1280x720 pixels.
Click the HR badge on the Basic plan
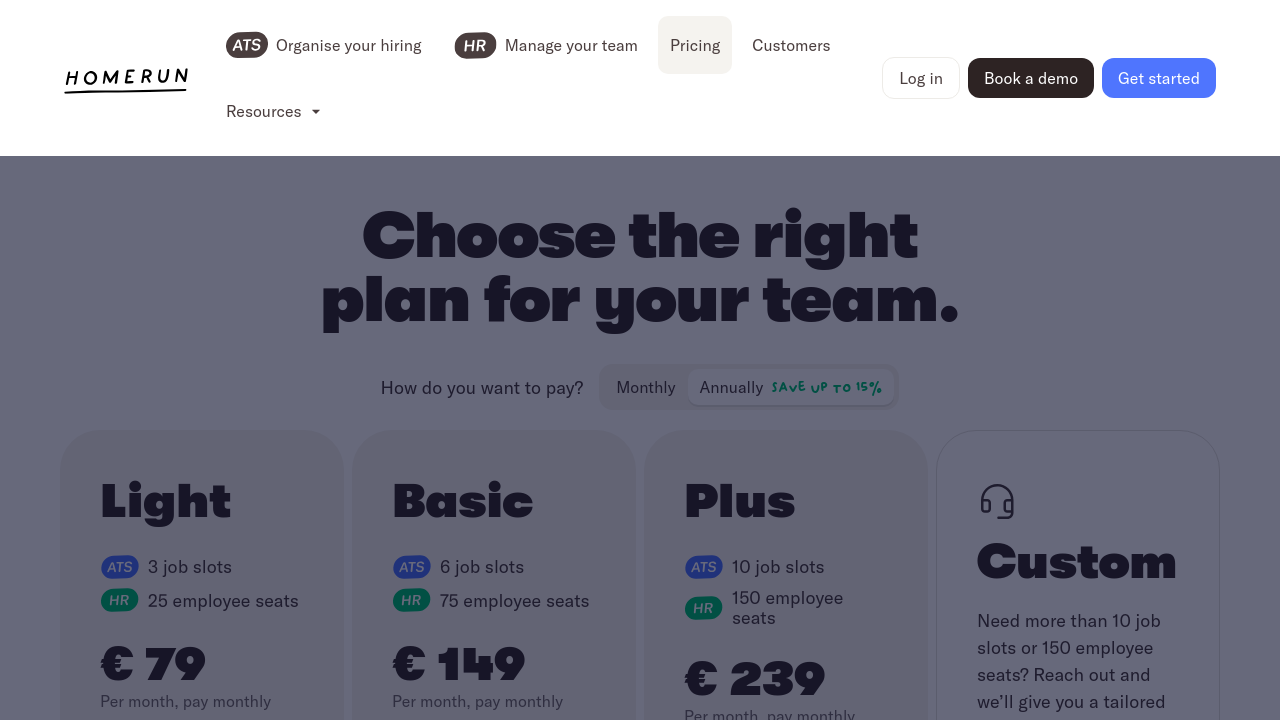click(x=411, y=601)
